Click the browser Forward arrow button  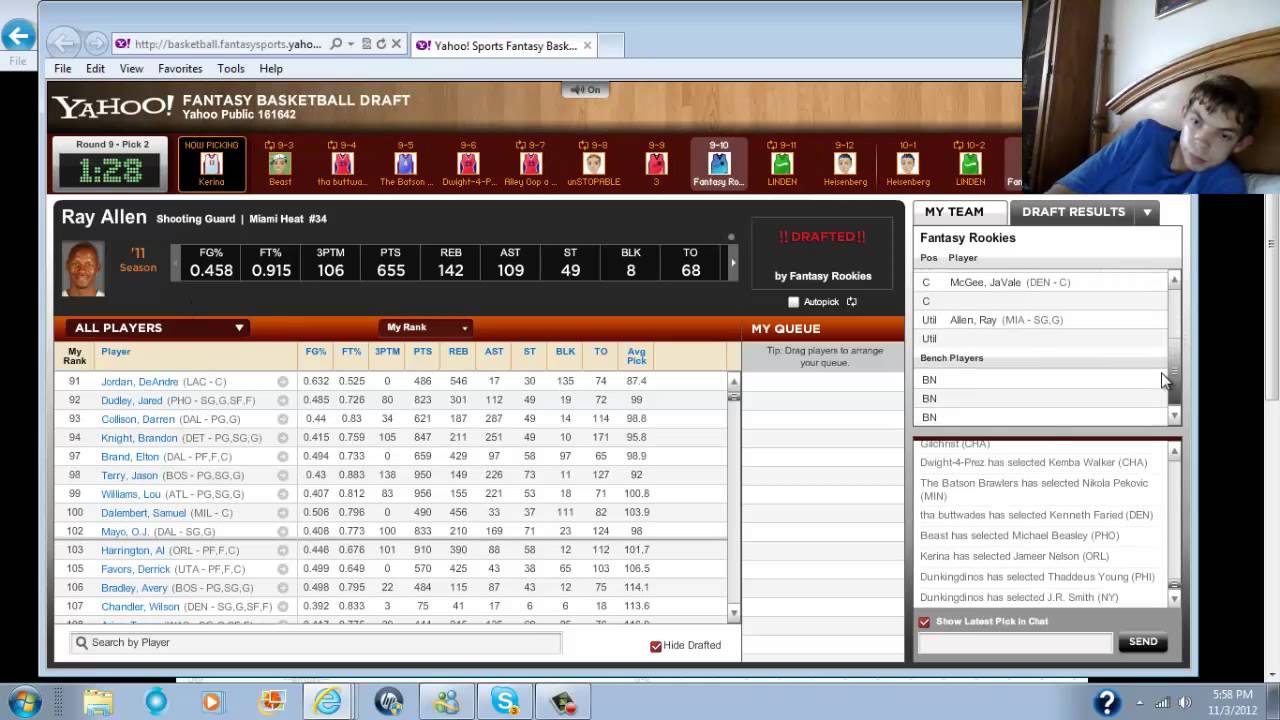[x=97, y=43]
